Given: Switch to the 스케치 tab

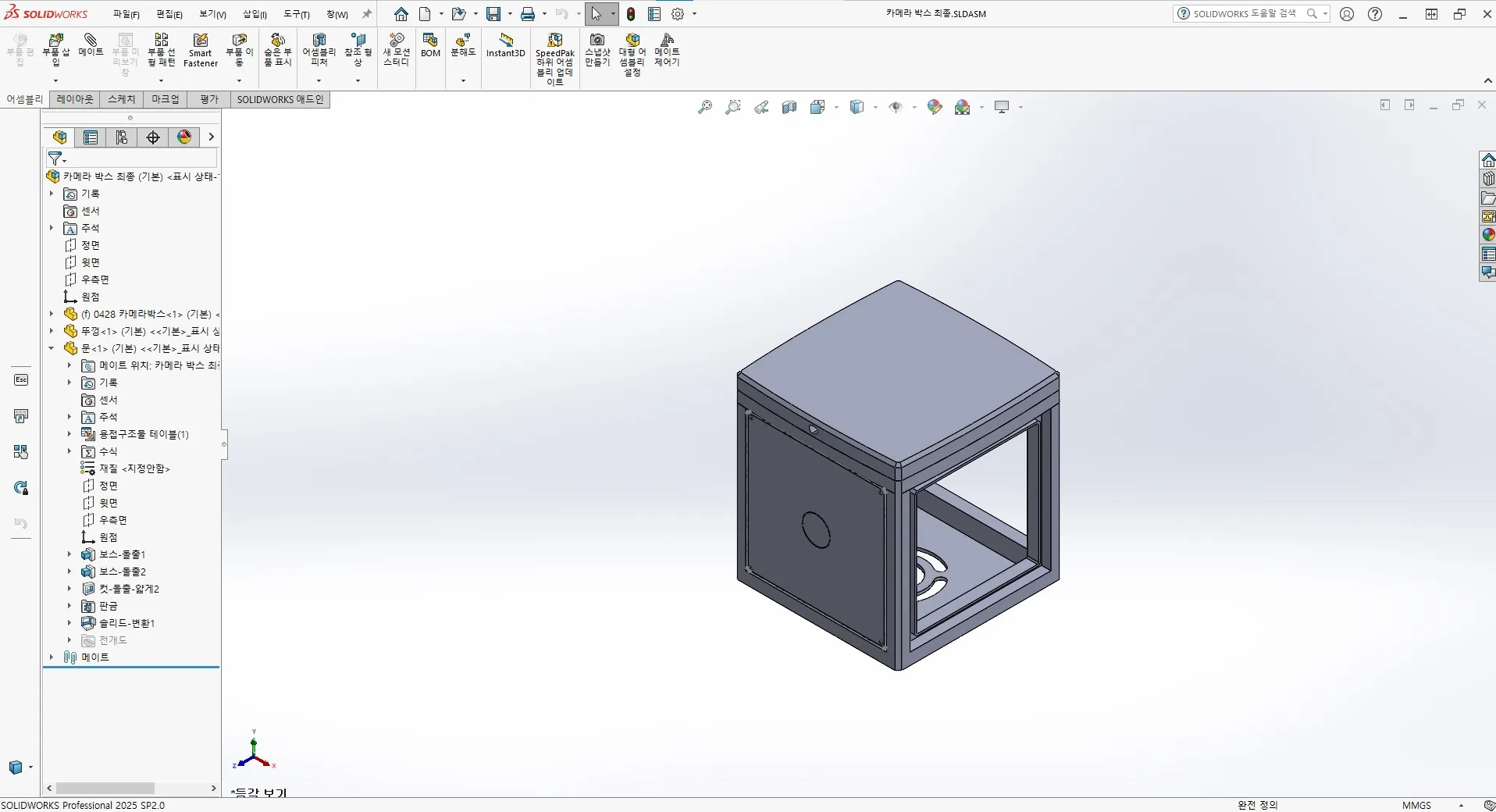Looking at the screenshot, I should pos(121,99).
